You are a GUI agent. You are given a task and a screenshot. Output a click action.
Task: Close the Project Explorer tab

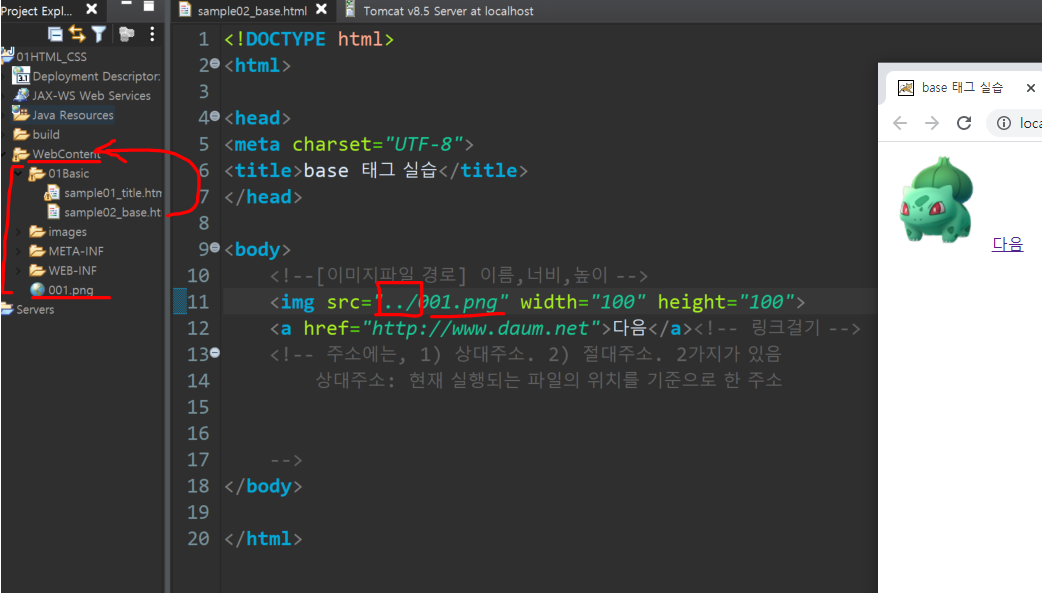pos(92,9)
